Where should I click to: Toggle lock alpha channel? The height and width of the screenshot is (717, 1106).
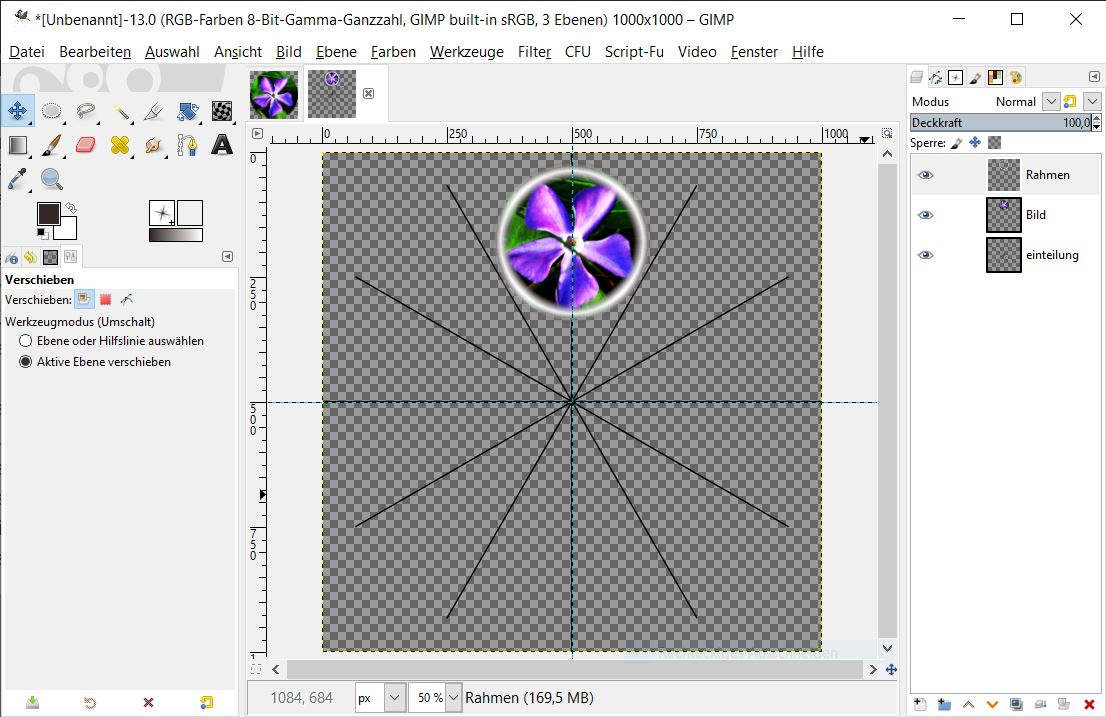tap(995, 143)
